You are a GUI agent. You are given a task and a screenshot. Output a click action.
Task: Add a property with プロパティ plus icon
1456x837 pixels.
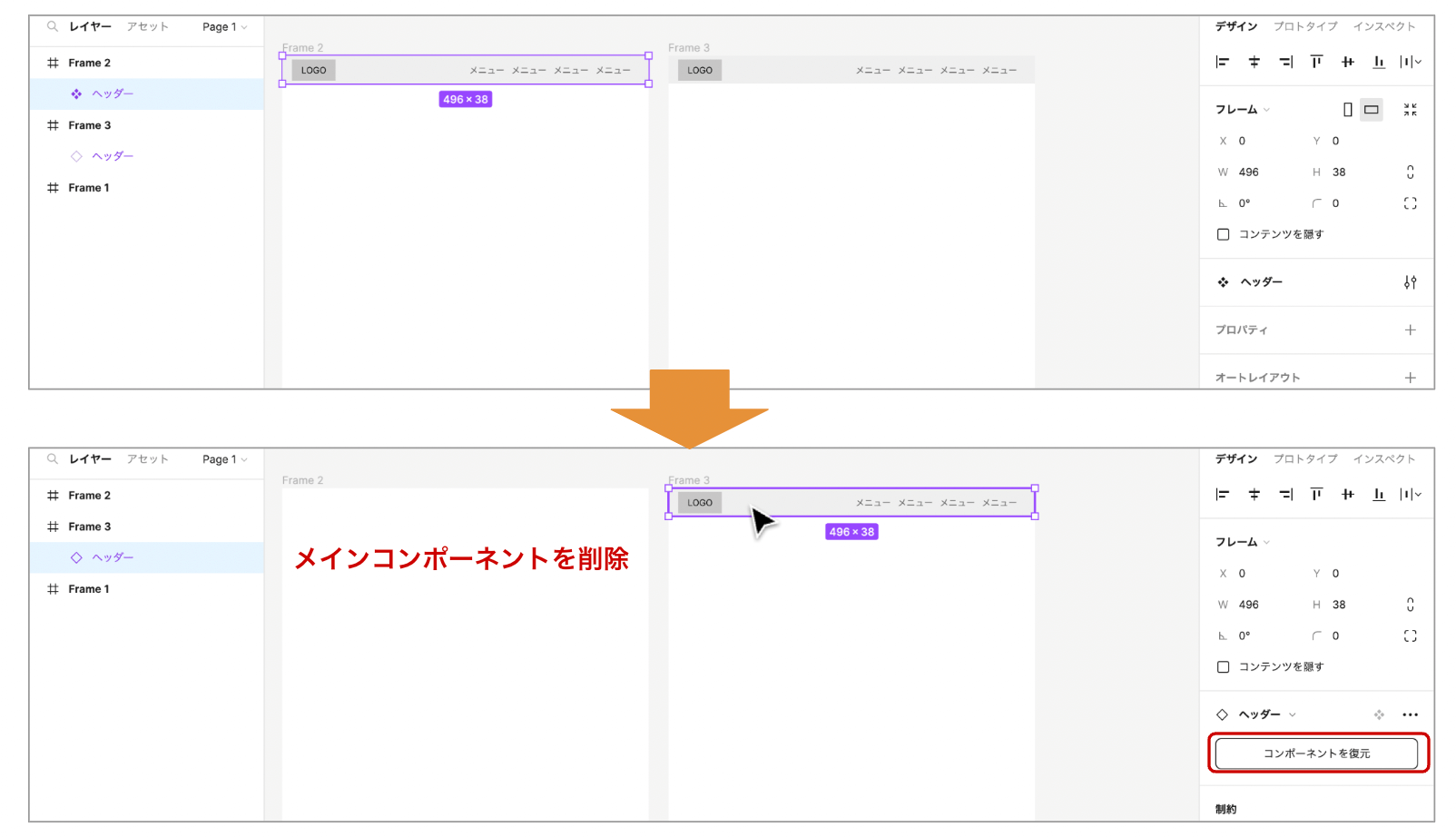[x=1410, y=330]
